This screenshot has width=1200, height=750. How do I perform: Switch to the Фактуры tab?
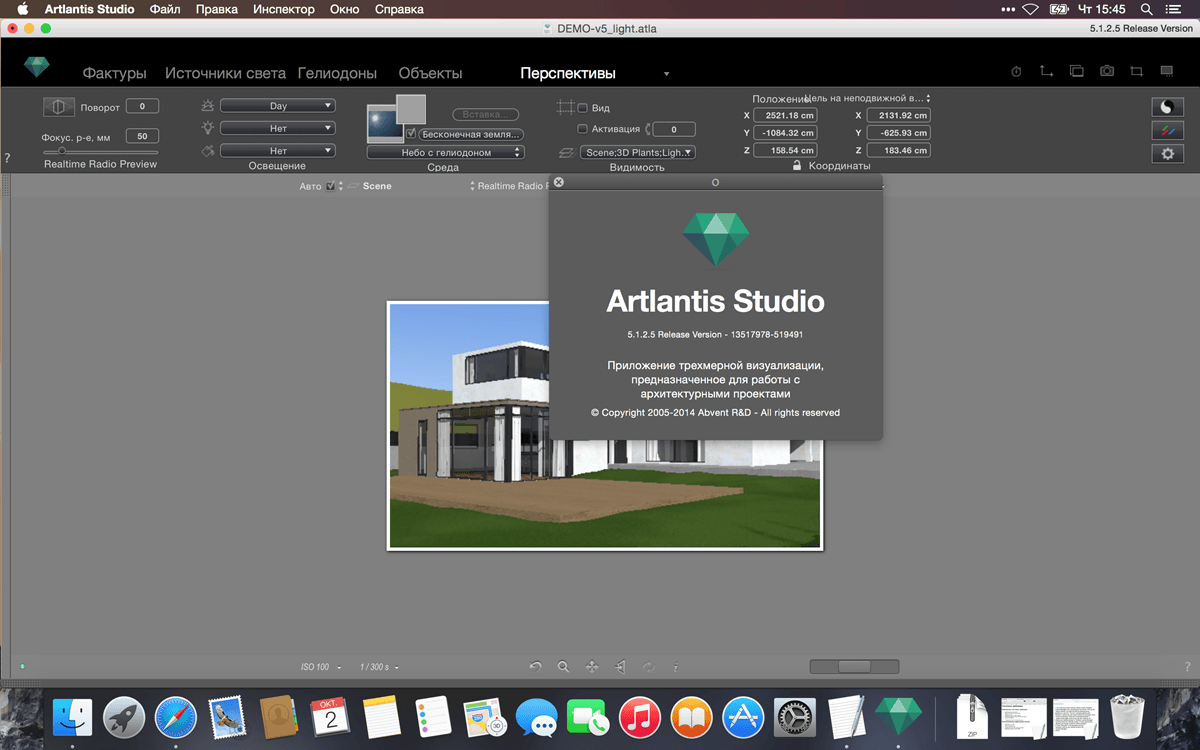pos(114,73)
